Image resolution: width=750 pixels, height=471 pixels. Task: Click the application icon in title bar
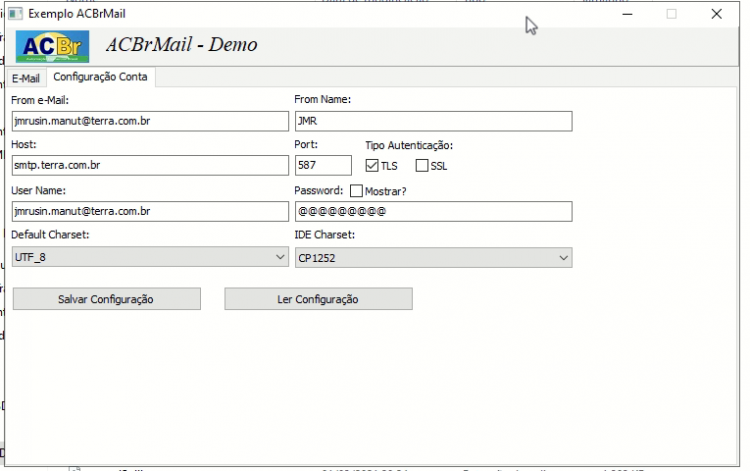click(16, 13)
